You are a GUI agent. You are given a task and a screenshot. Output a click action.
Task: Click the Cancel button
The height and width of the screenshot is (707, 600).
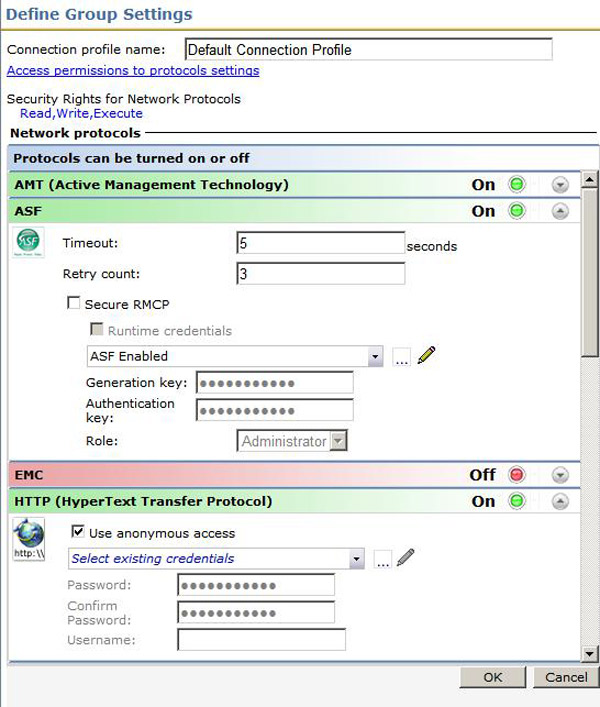566,677
